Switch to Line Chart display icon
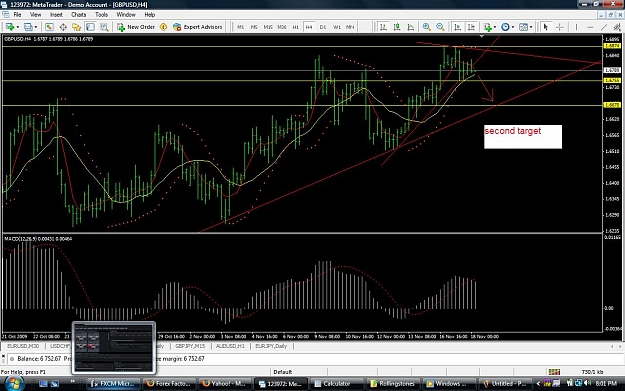The width and height of the screenshot is (625, 391). 411,27
